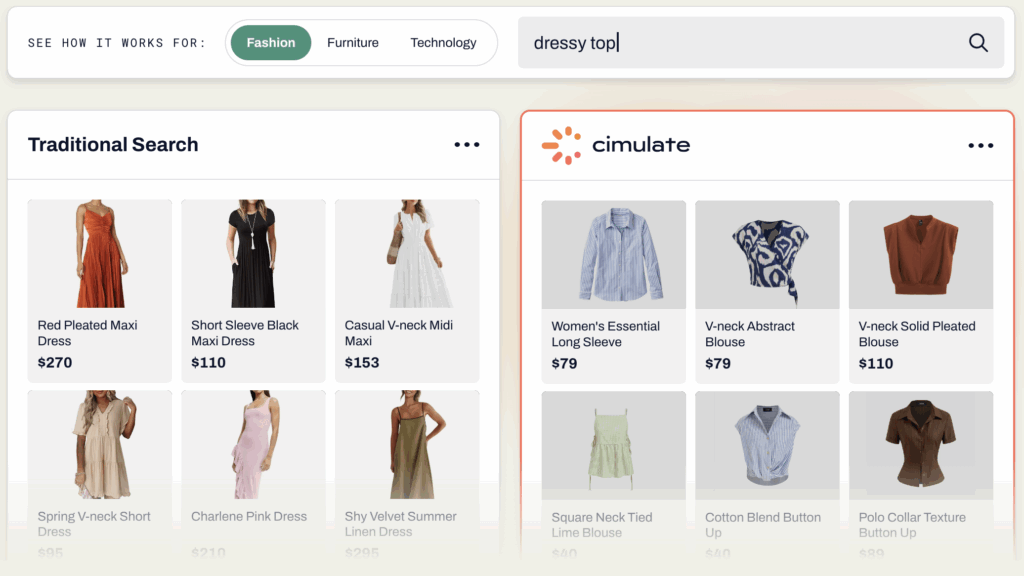Open Women's Essential Long Sleeve shirt image

click(614, 255)
